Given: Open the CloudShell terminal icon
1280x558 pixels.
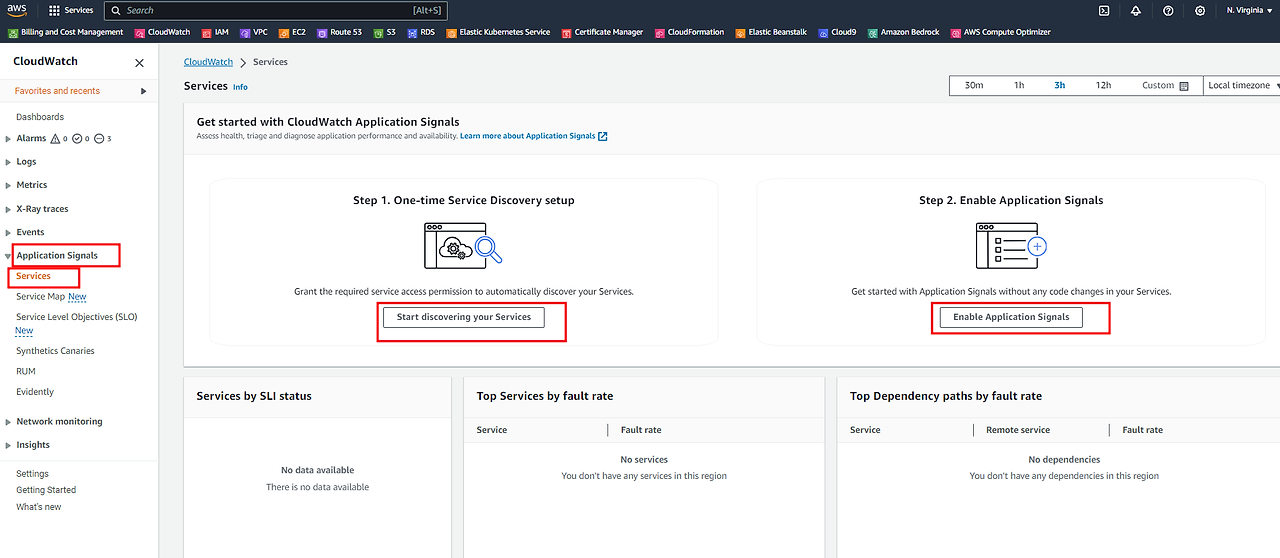Looking at the screenshot, I should (1104, 10).
